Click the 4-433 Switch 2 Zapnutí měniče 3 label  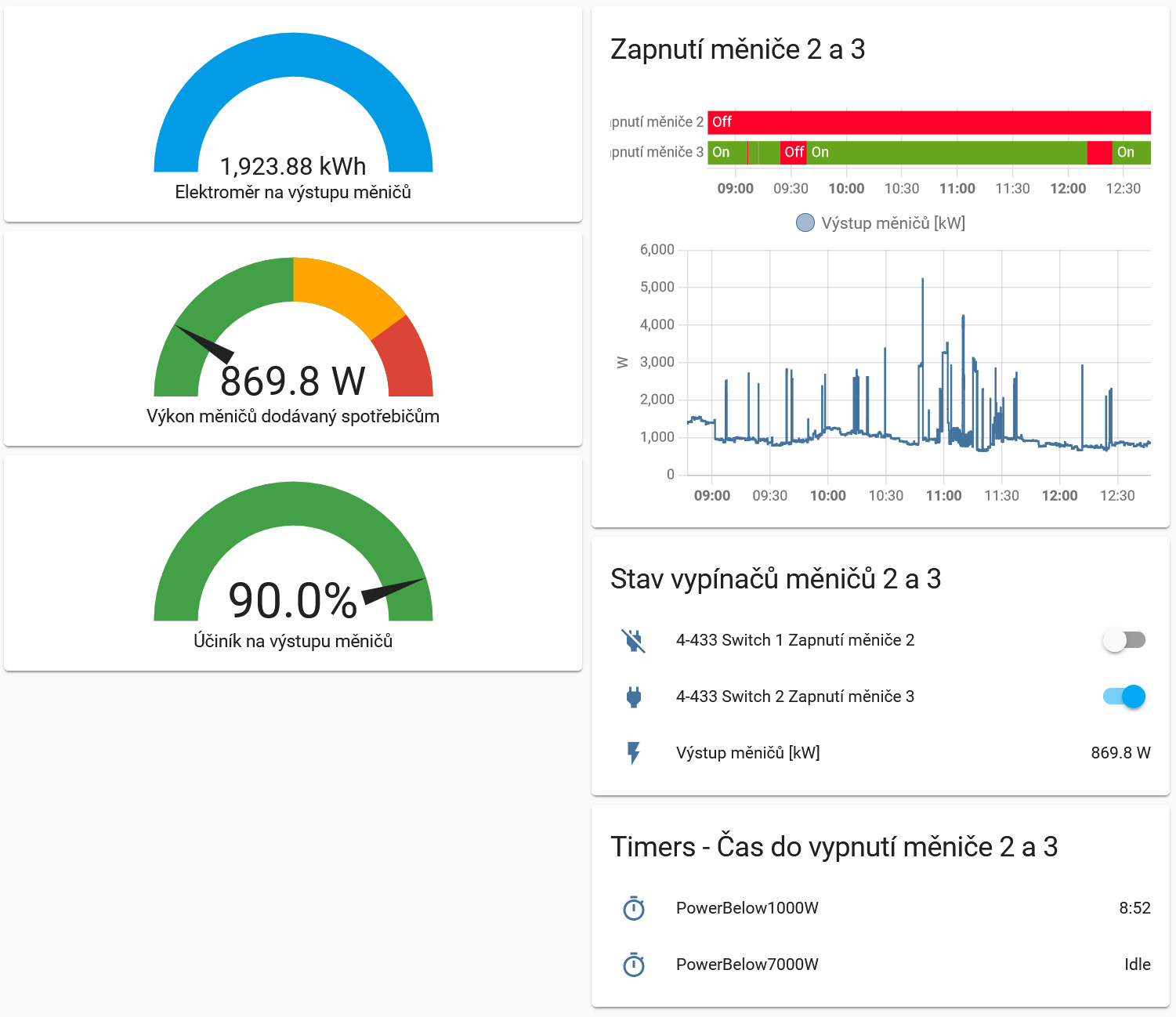coord(794,697)
